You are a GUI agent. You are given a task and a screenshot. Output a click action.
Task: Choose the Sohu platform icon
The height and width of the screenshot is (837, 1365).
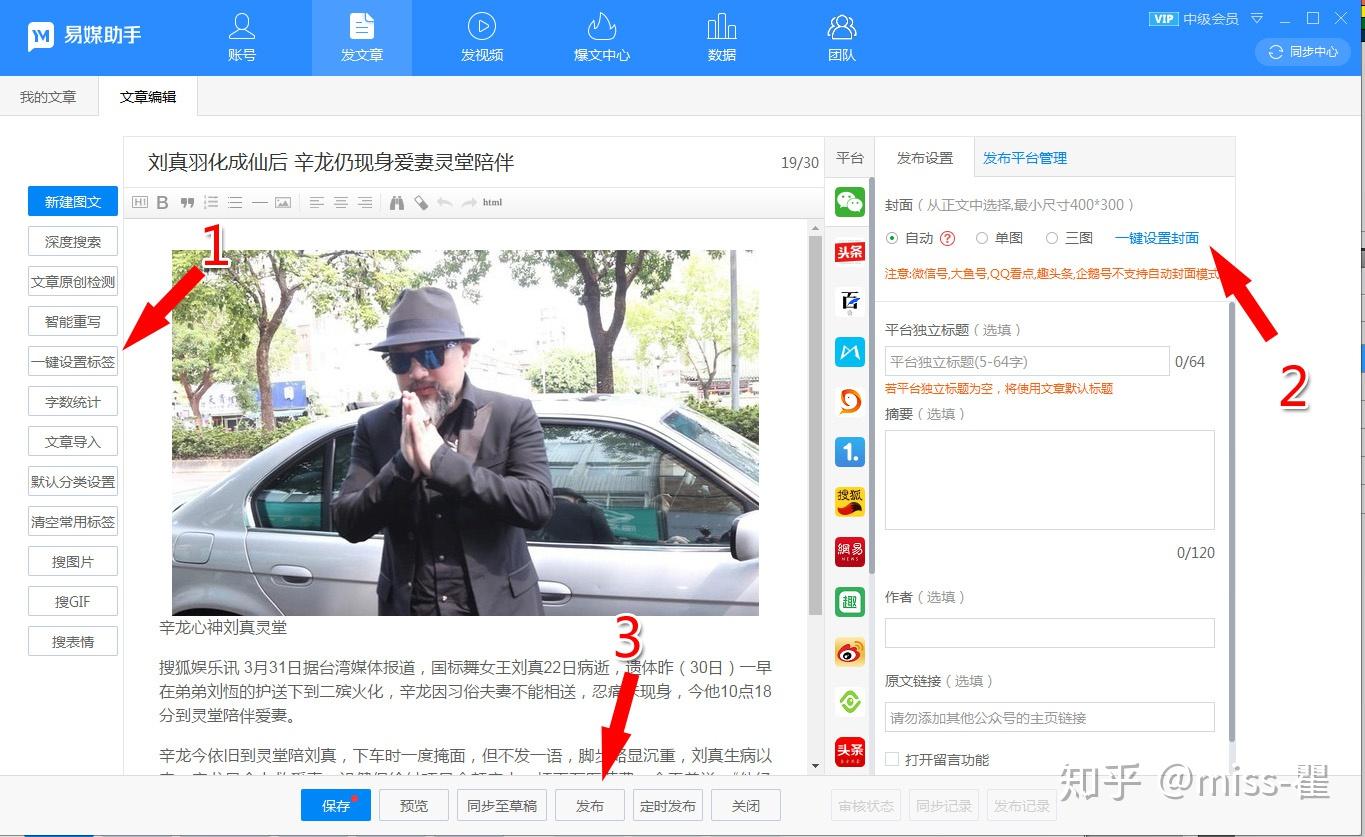(850, 502)
